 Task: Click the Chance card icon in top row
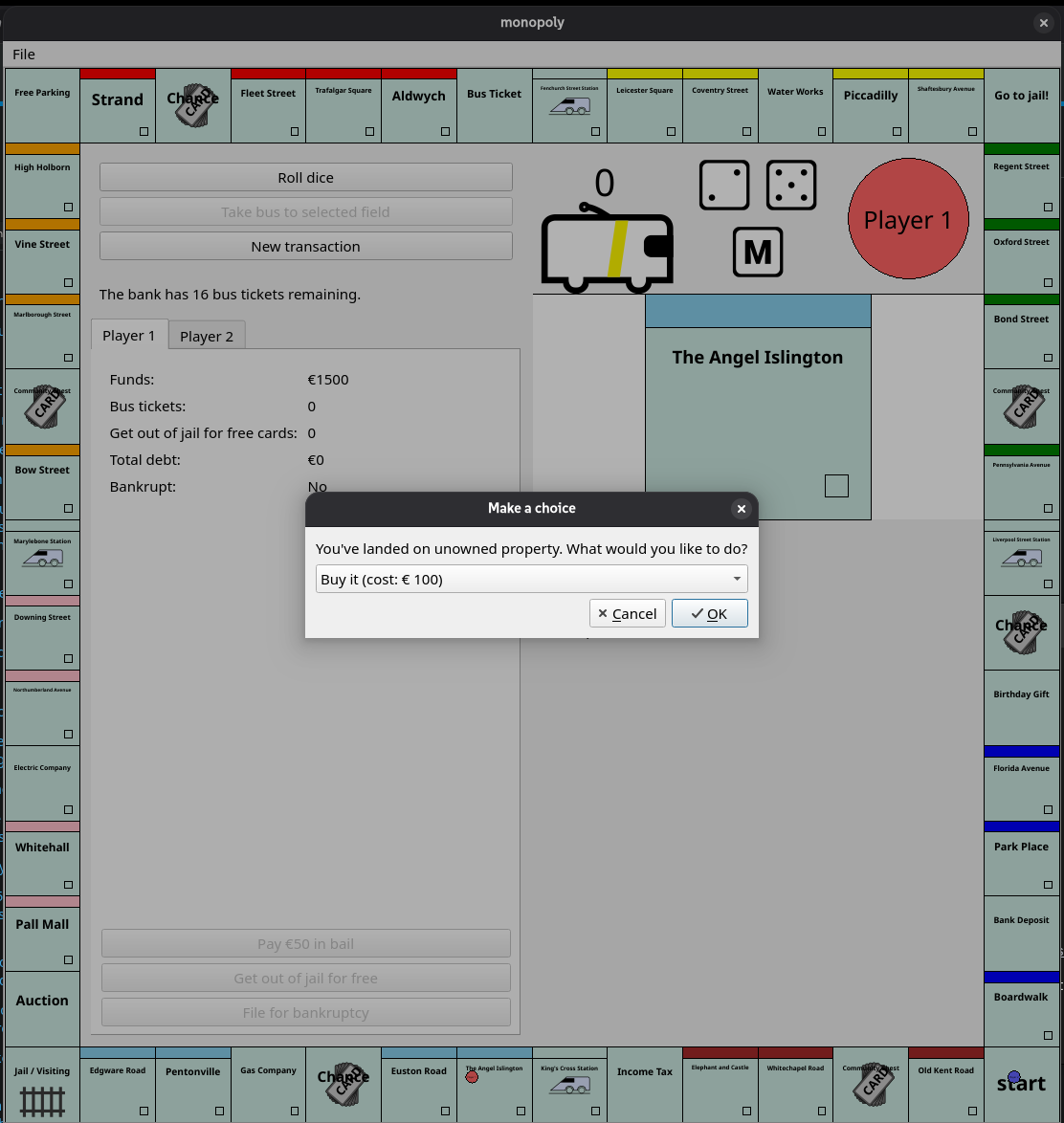pyautogui.click(x=192, y=106)
